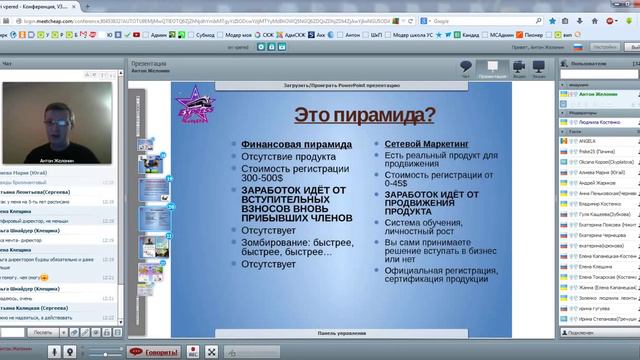Open the Пионер bookmark
The width and height of the screenshot is (640, 360).
529,35
